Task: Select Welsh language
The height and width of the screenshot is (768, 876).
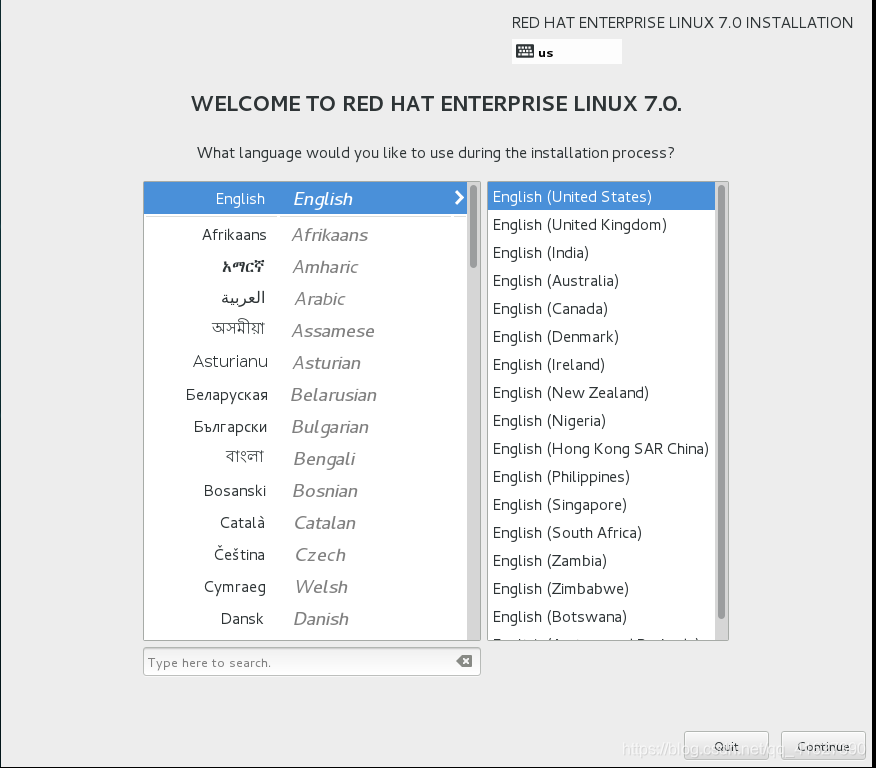Action: point(305,587)
